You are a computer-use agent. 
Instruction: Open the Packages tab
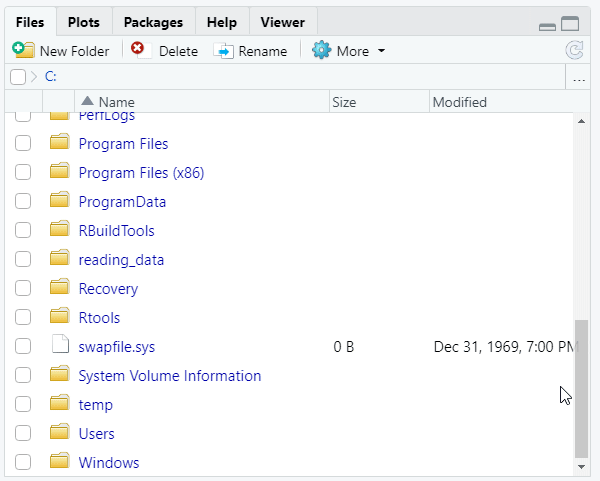153,21
